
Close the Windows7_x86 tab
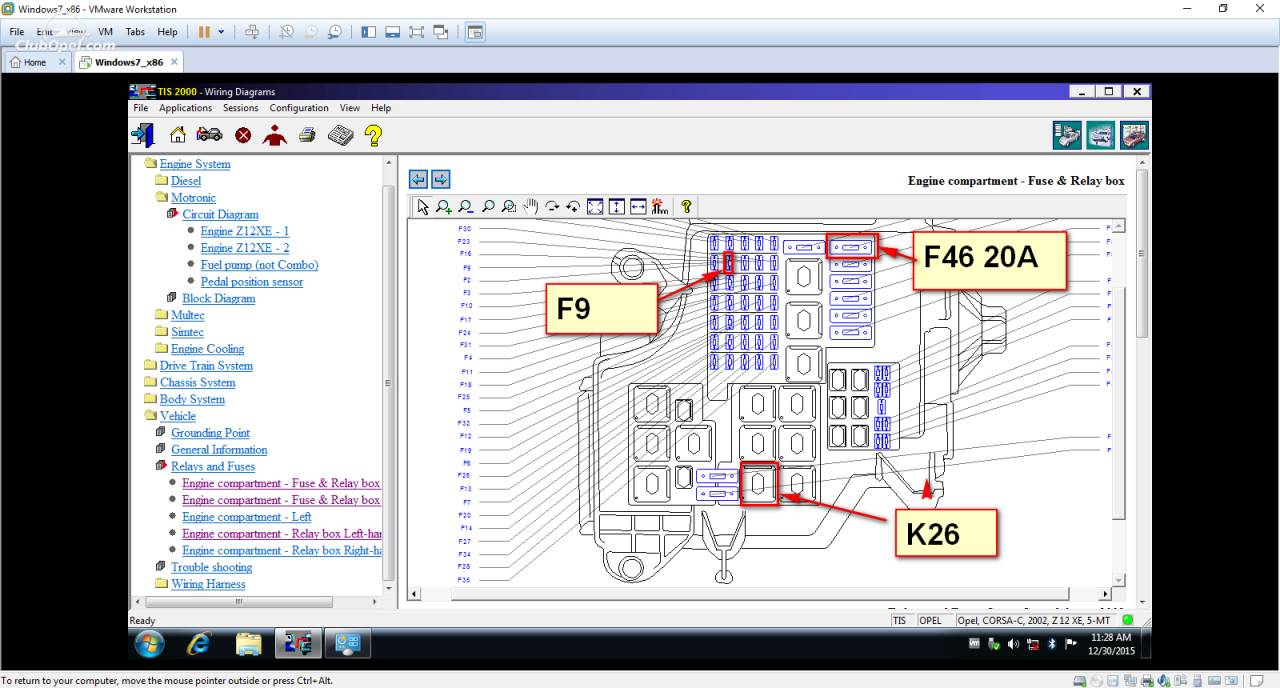point(174,62)
